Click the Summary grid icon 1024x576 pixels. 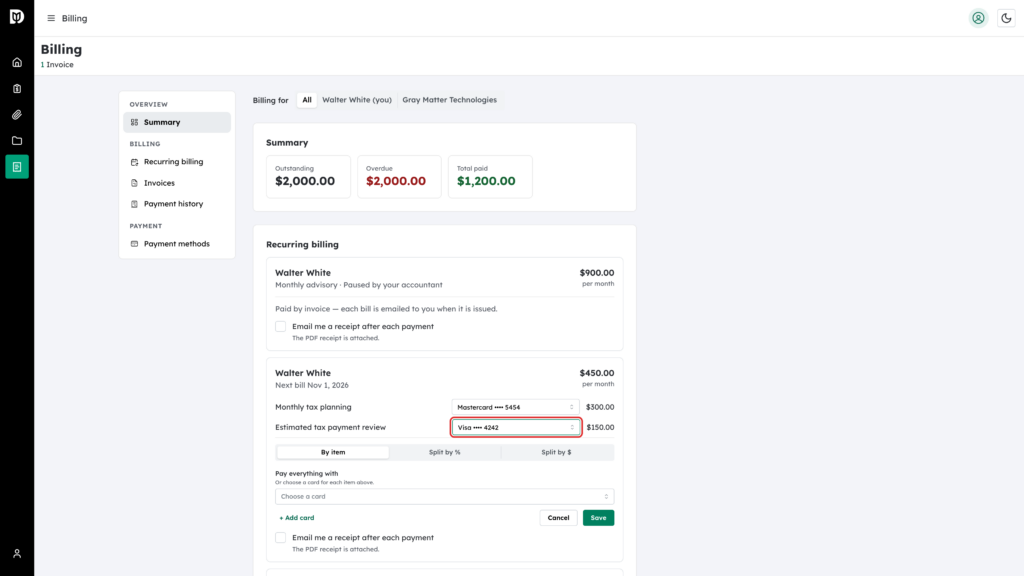click(135, 122)
